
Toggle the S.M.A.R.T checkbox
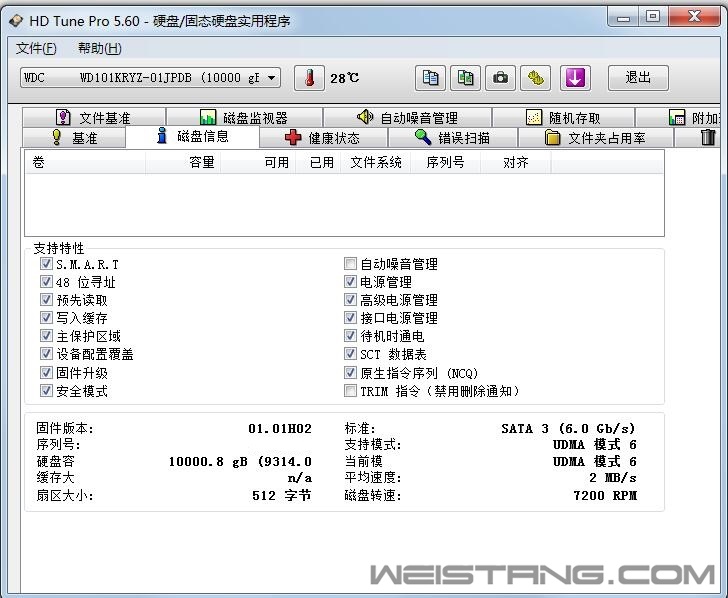[x=46, y=264]
